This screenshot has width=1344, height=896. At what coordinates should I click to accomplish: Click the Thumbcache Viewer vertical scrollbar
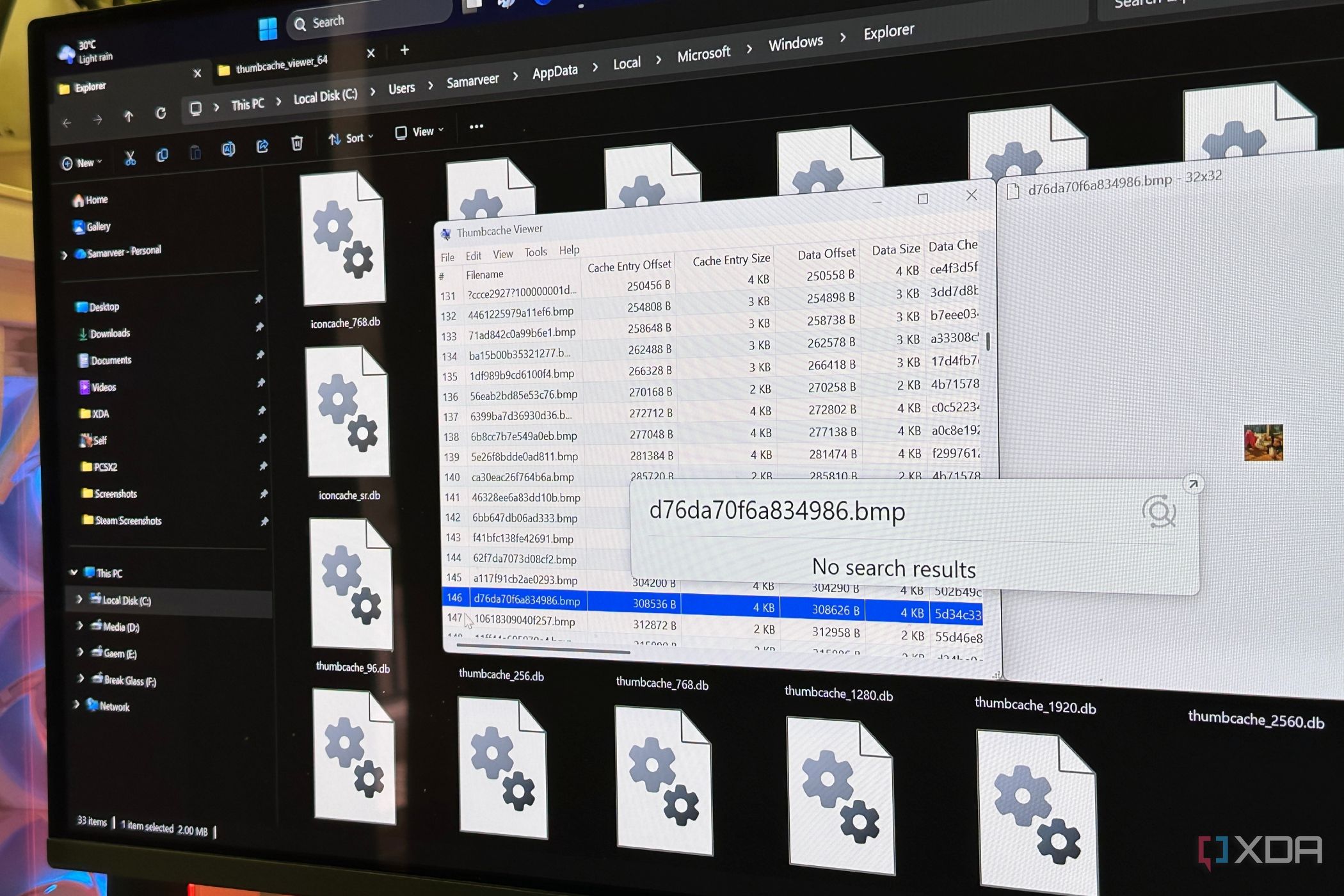(988, 340)
